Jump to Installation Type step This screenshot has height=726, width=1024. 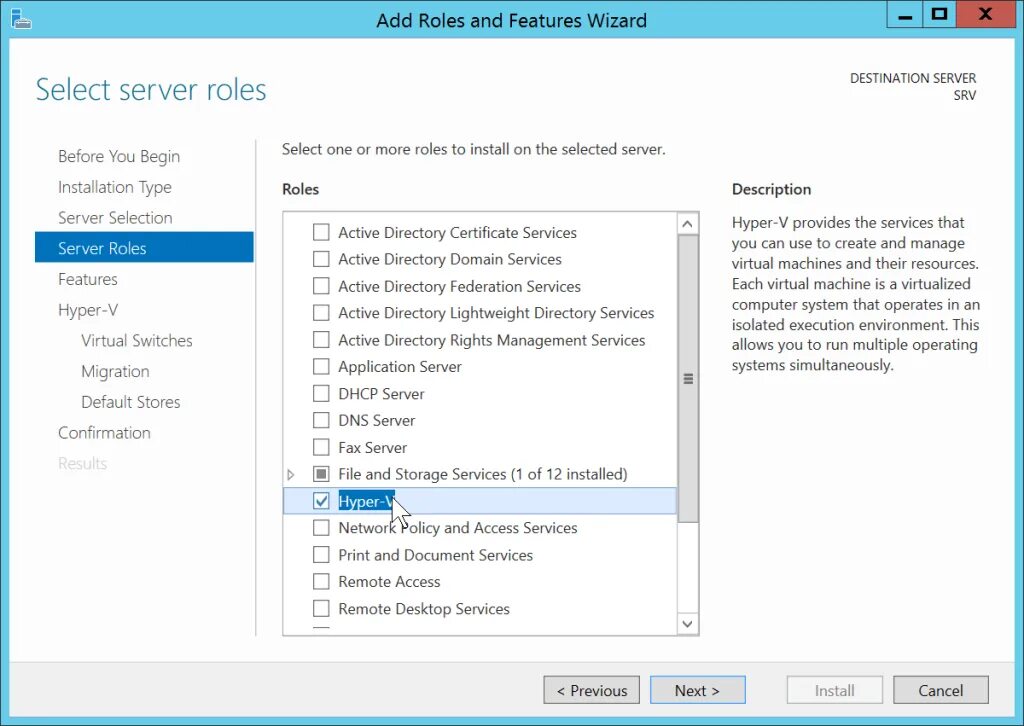click(115, 187)
